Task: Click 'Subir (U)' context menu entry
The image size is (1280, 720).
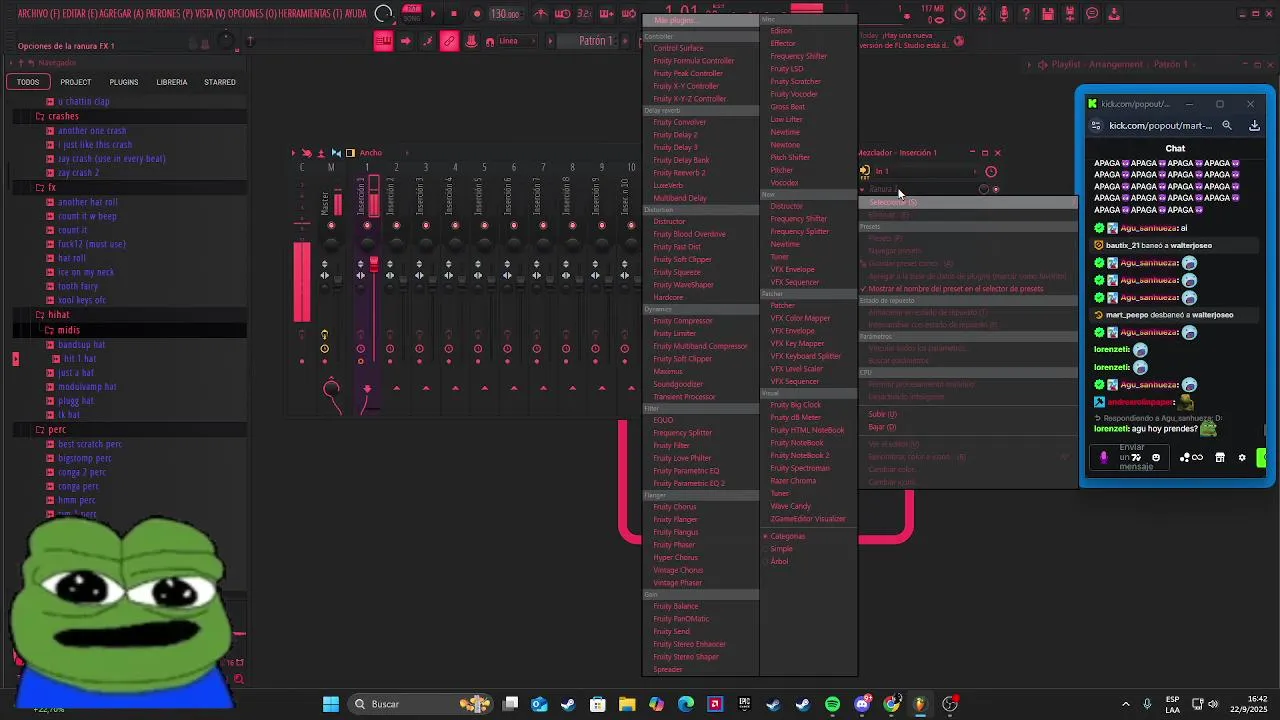Action: coord(883,414)
